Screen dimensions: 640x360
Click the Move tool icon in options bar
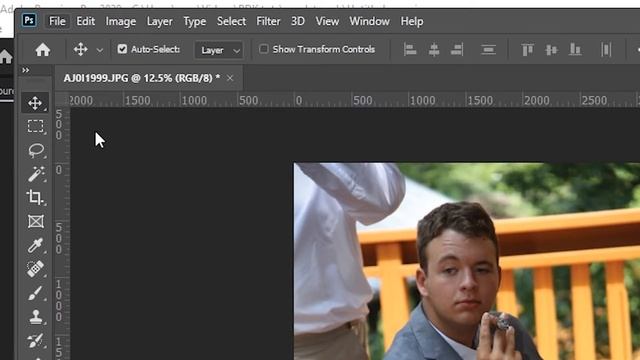click(80, 49)
